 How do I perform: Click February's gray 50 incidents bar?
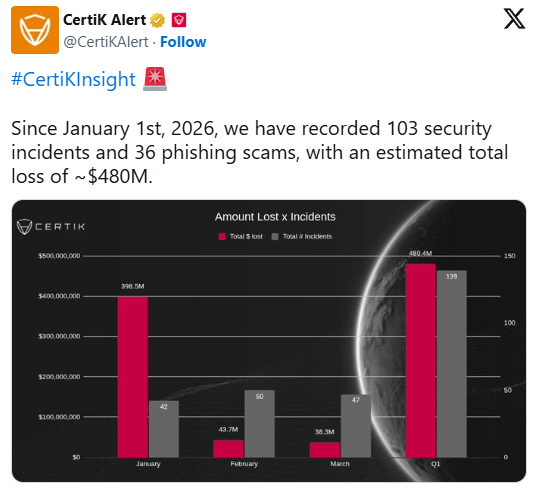[x=260, y=424]
